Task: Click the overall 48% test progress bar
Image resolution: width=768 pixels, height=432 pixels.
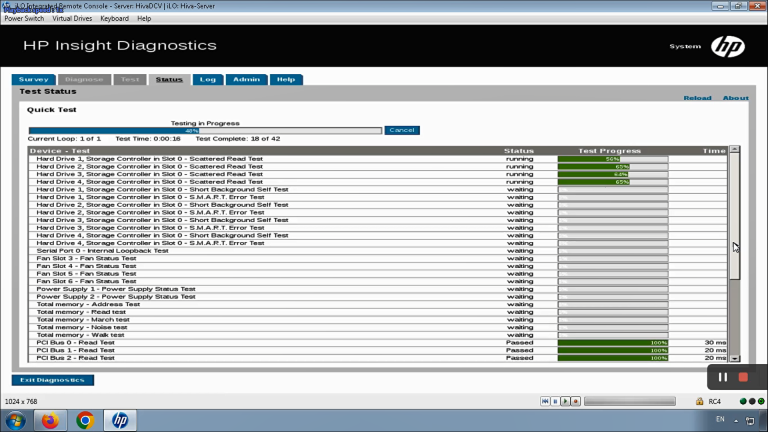Action: tap(205, 131)
